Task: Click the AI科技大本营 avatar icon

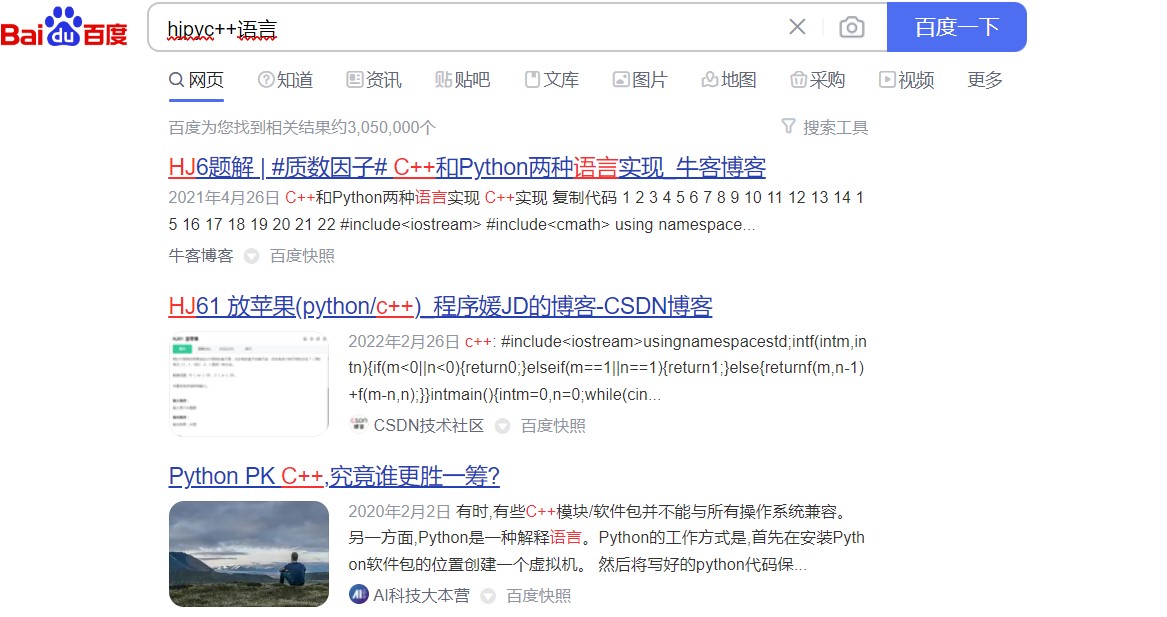Action: [x=359, y=595]
